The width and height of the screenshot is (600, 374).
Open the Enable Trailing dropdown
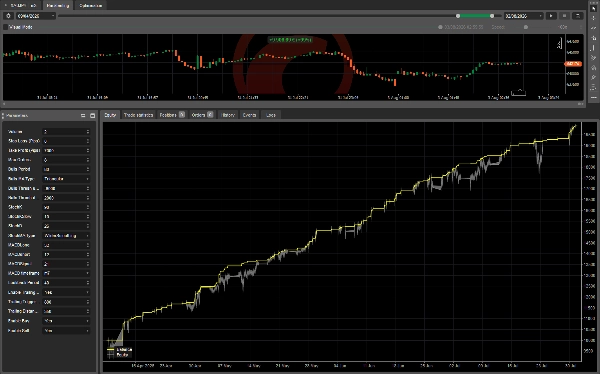coord(66,292)
